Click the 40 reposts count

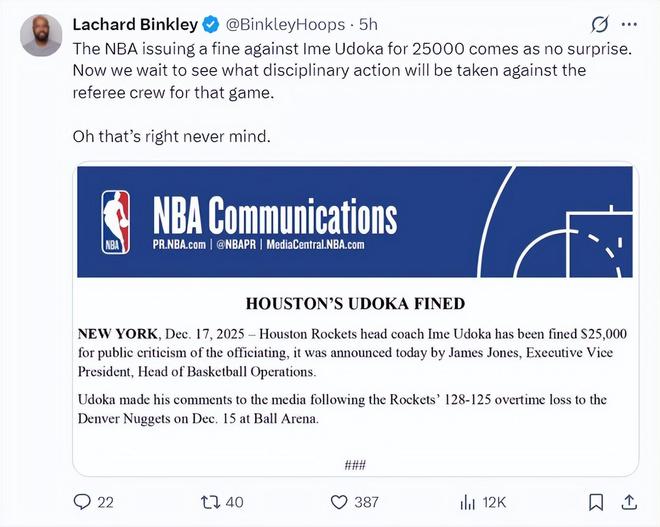pyautogui.click(x=235, y=502)
